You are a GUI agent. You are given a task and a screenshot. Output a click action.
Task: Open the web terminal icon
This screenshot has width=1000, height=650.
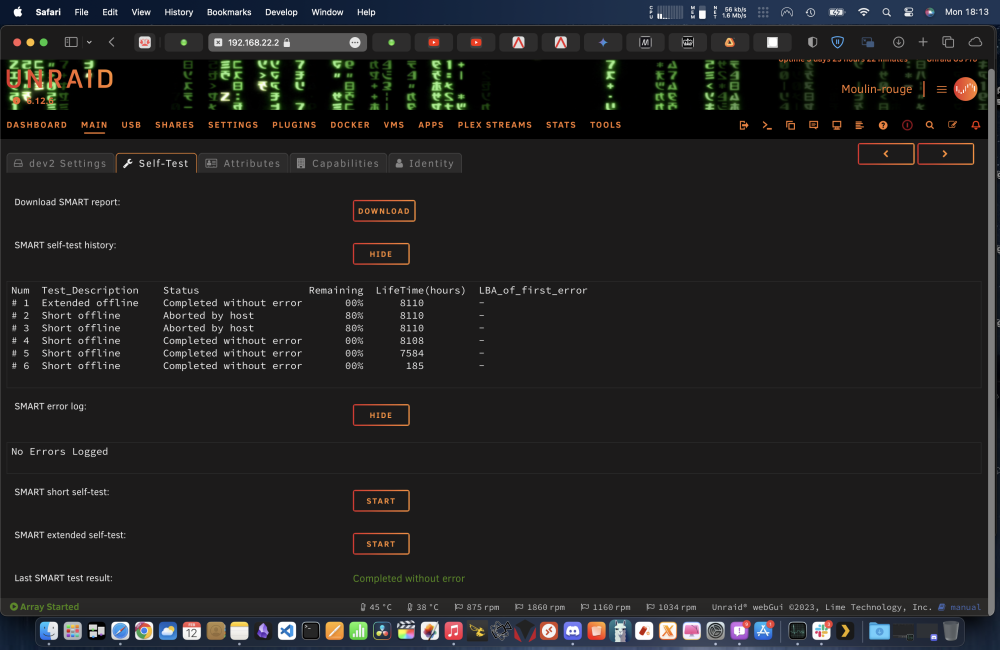(767, 126)
